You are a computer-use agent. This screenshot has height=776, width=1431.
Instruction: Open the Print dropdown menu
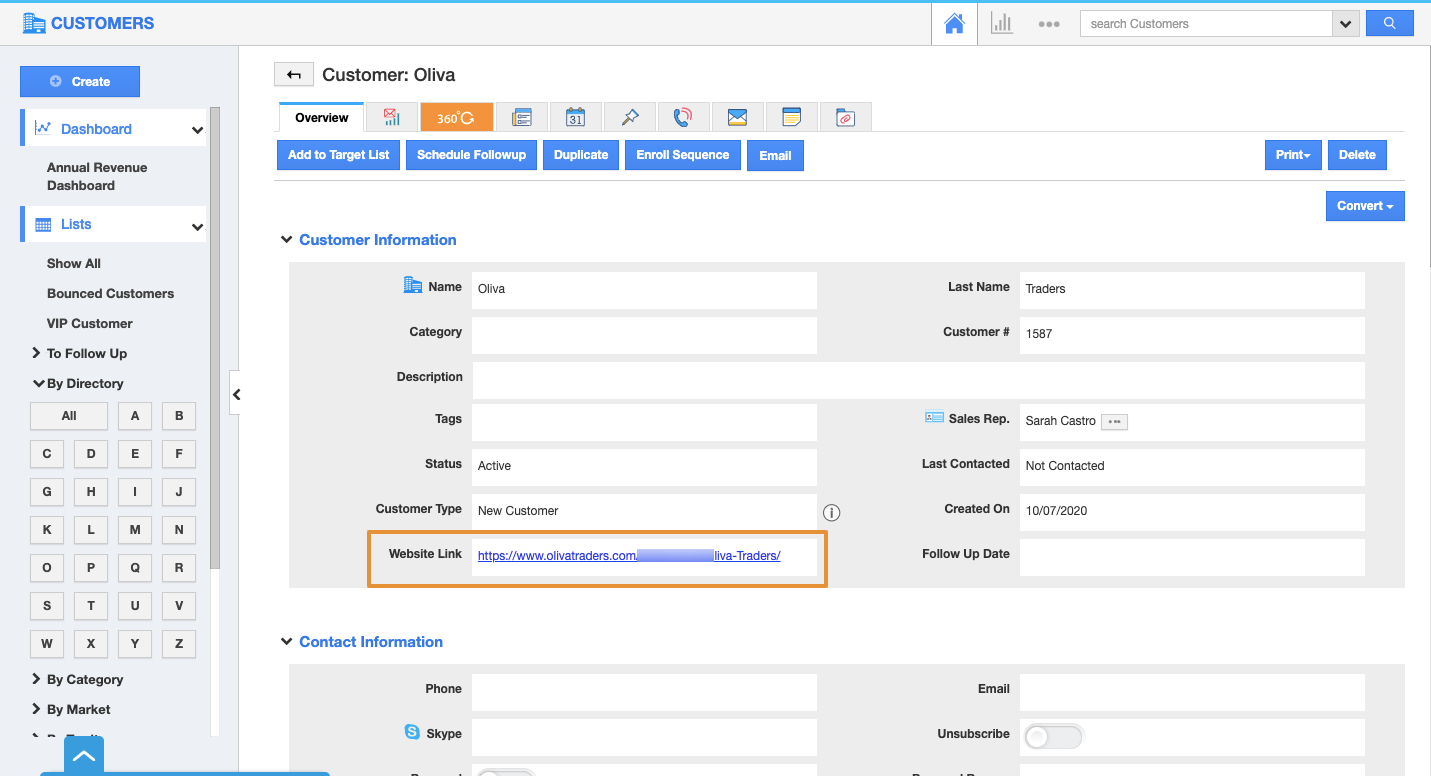(1292, 155)
